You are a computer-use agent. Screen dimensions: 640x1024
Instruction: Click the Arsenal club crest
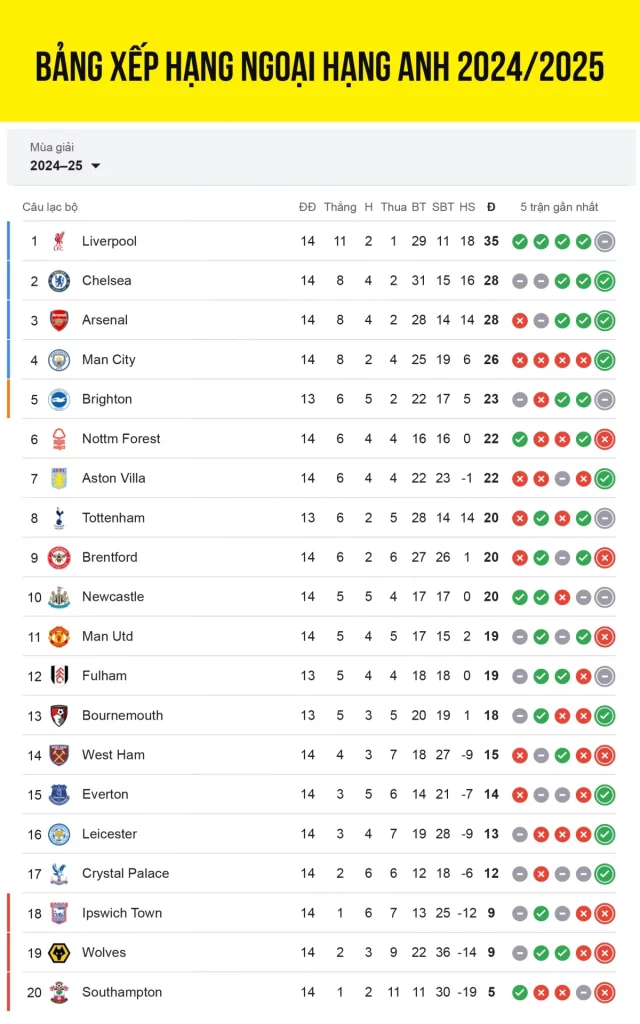[x=59, y=320]
